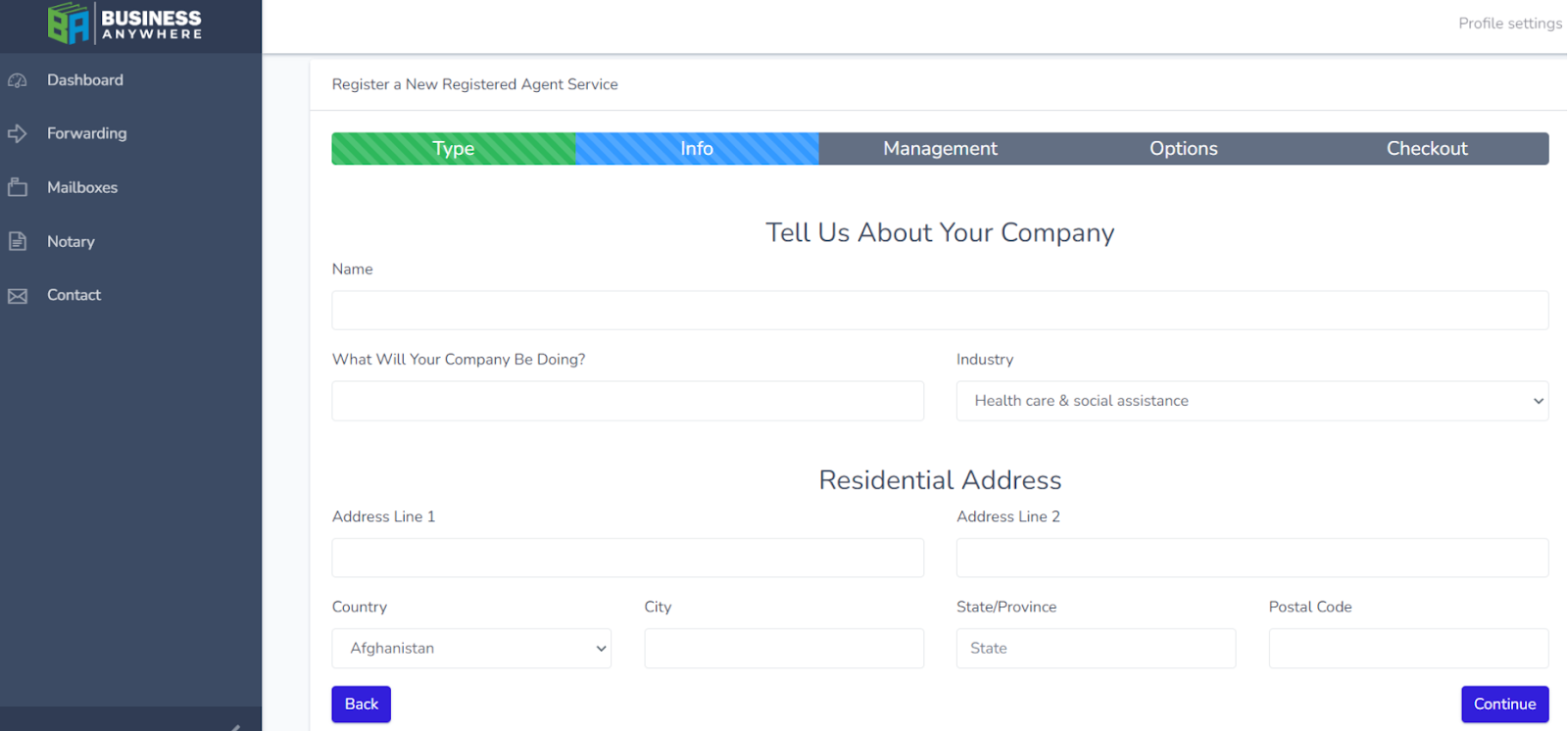
Task: Click the What Will Your Company Be Doing field
Action: (628, 401)
